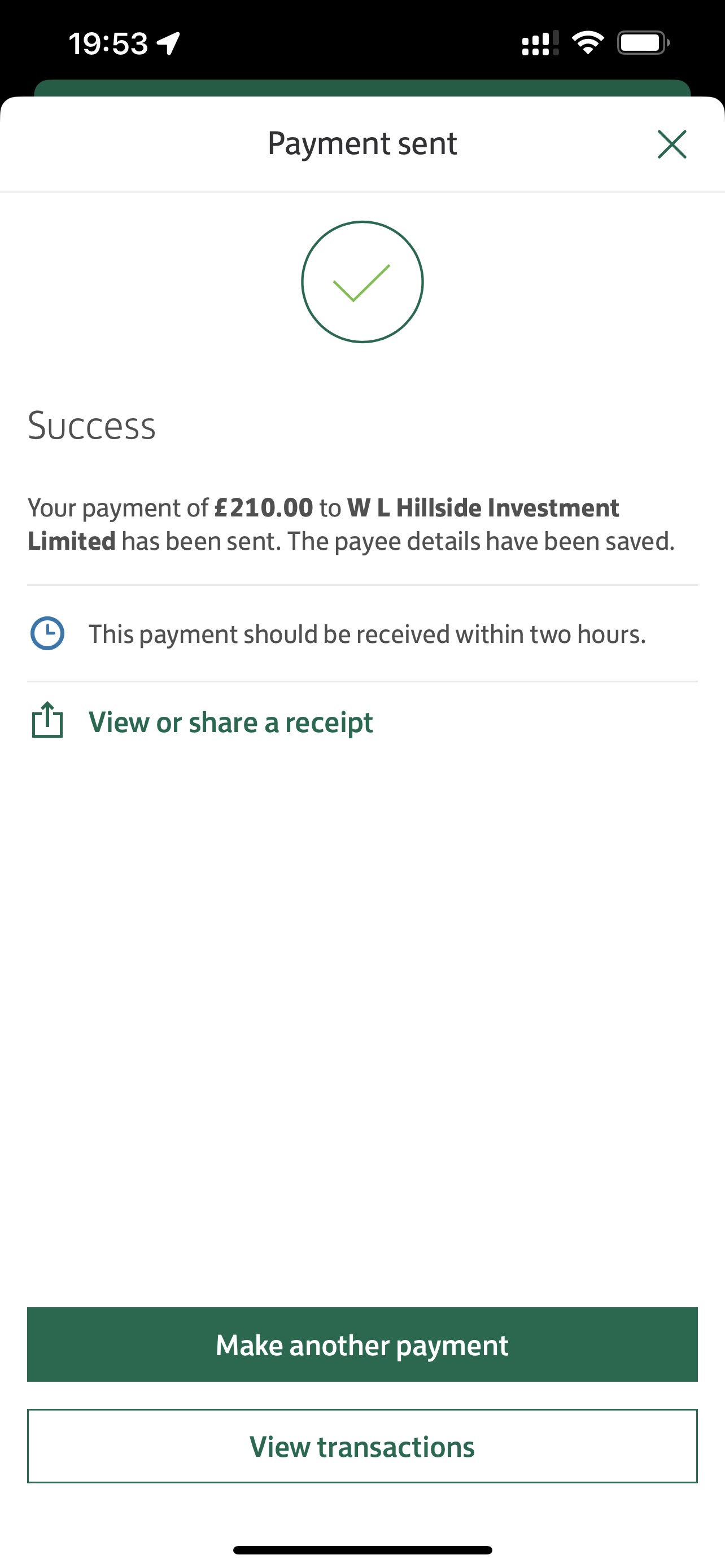Tap the location arrow in status bar

click(x=168, y=43)
